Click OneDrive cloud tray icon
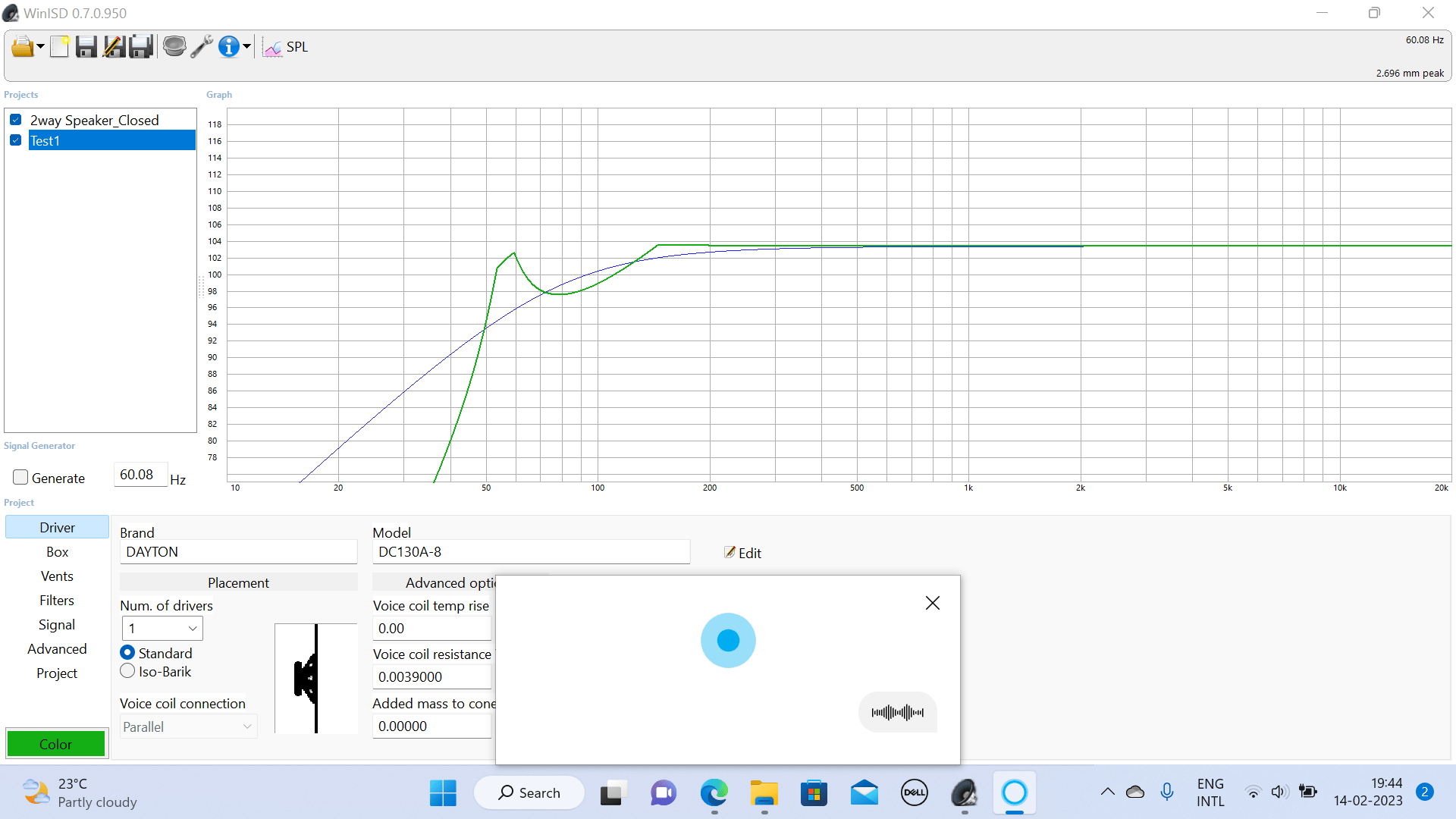 point(1135,792)
